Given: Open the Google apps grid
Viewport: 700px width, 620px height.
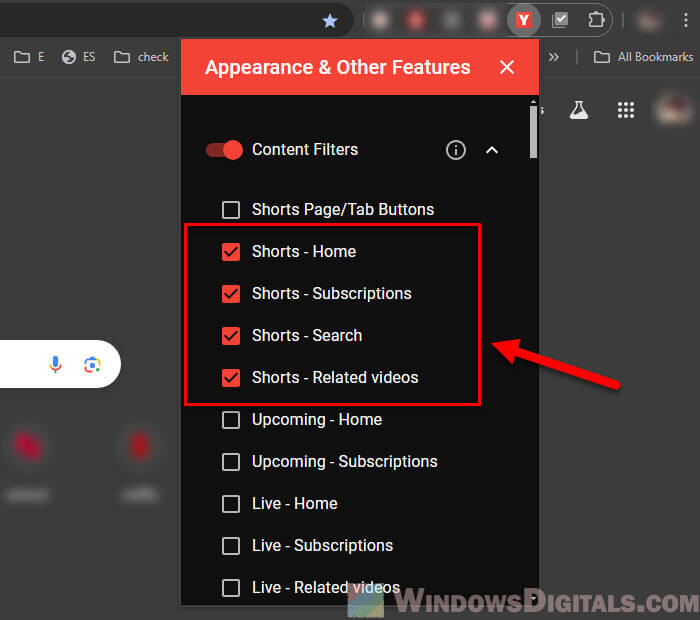Looking at the screenshot, I should pos(625,110).
